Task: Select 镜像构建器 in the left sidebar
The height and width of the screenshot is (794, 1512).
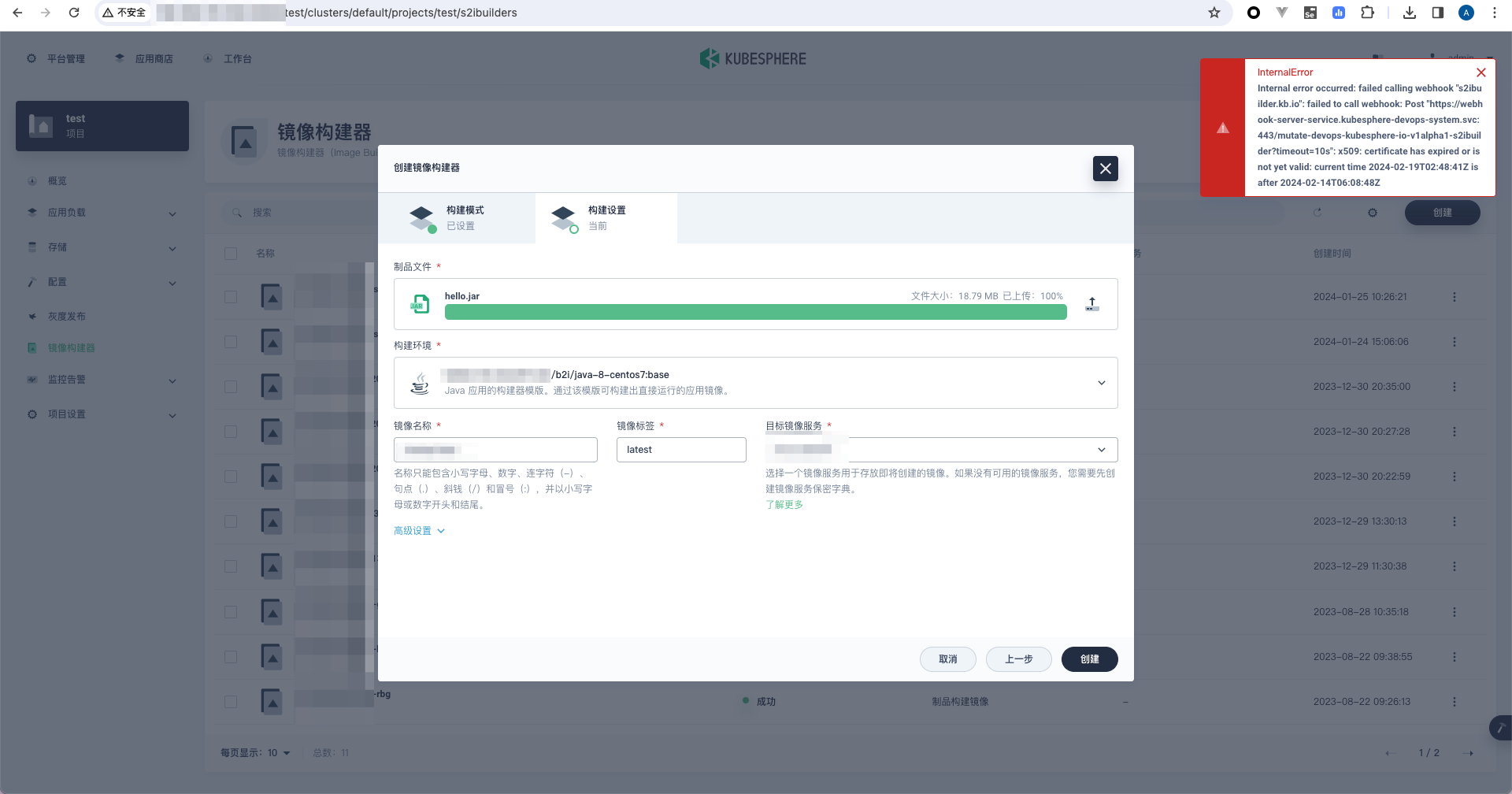Action: (x=72, y=347)
